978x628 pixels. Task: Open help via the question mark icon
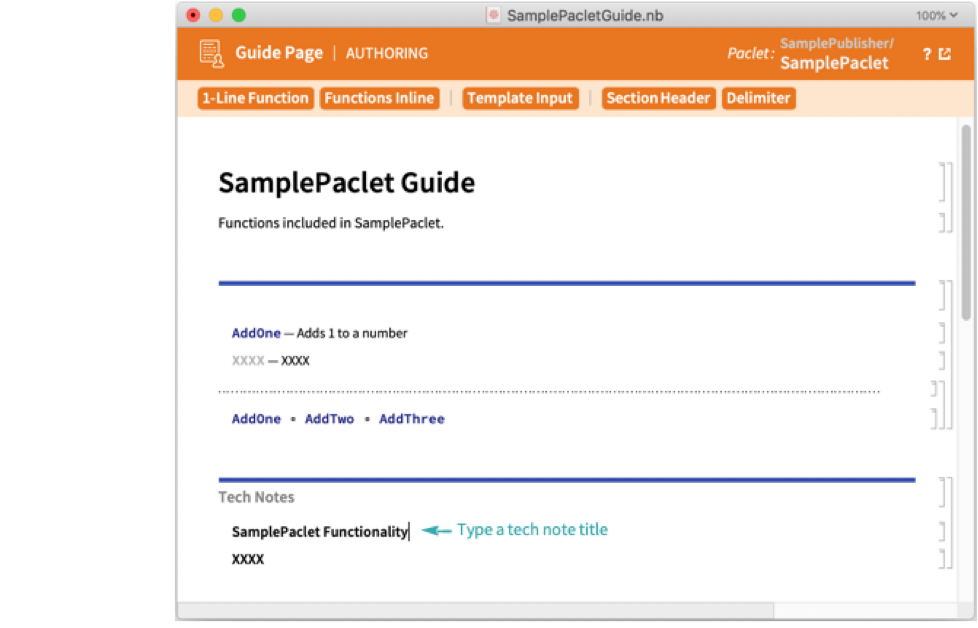coord(927,54)
